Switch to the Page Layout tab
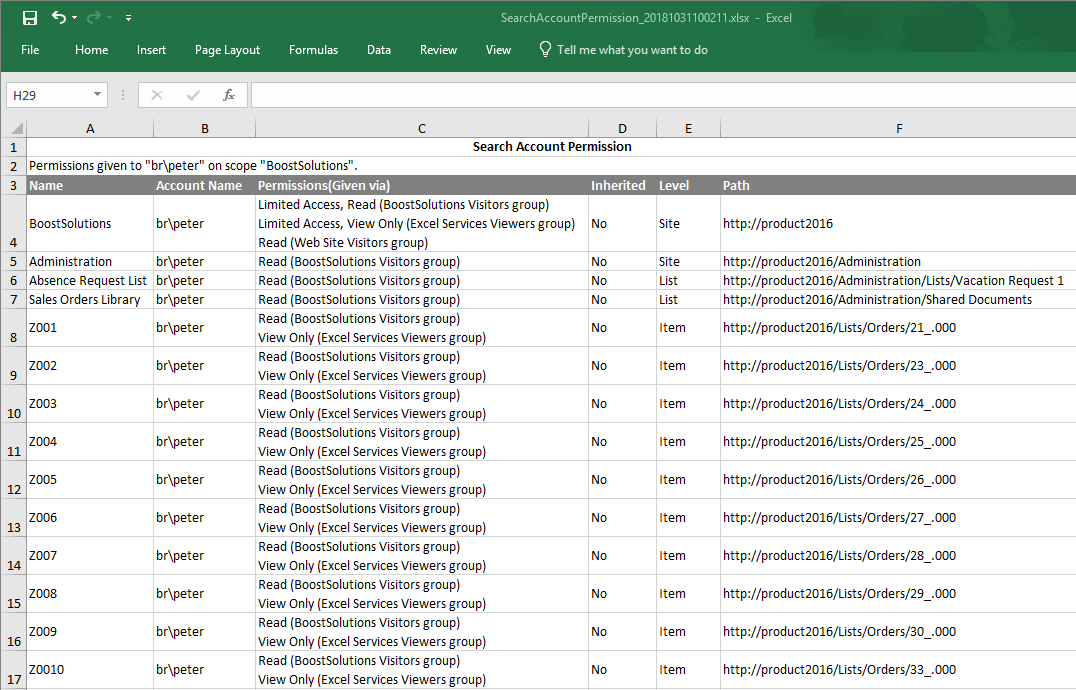The height and width of the screenshot is (690, 1076). tap(227, 50)
